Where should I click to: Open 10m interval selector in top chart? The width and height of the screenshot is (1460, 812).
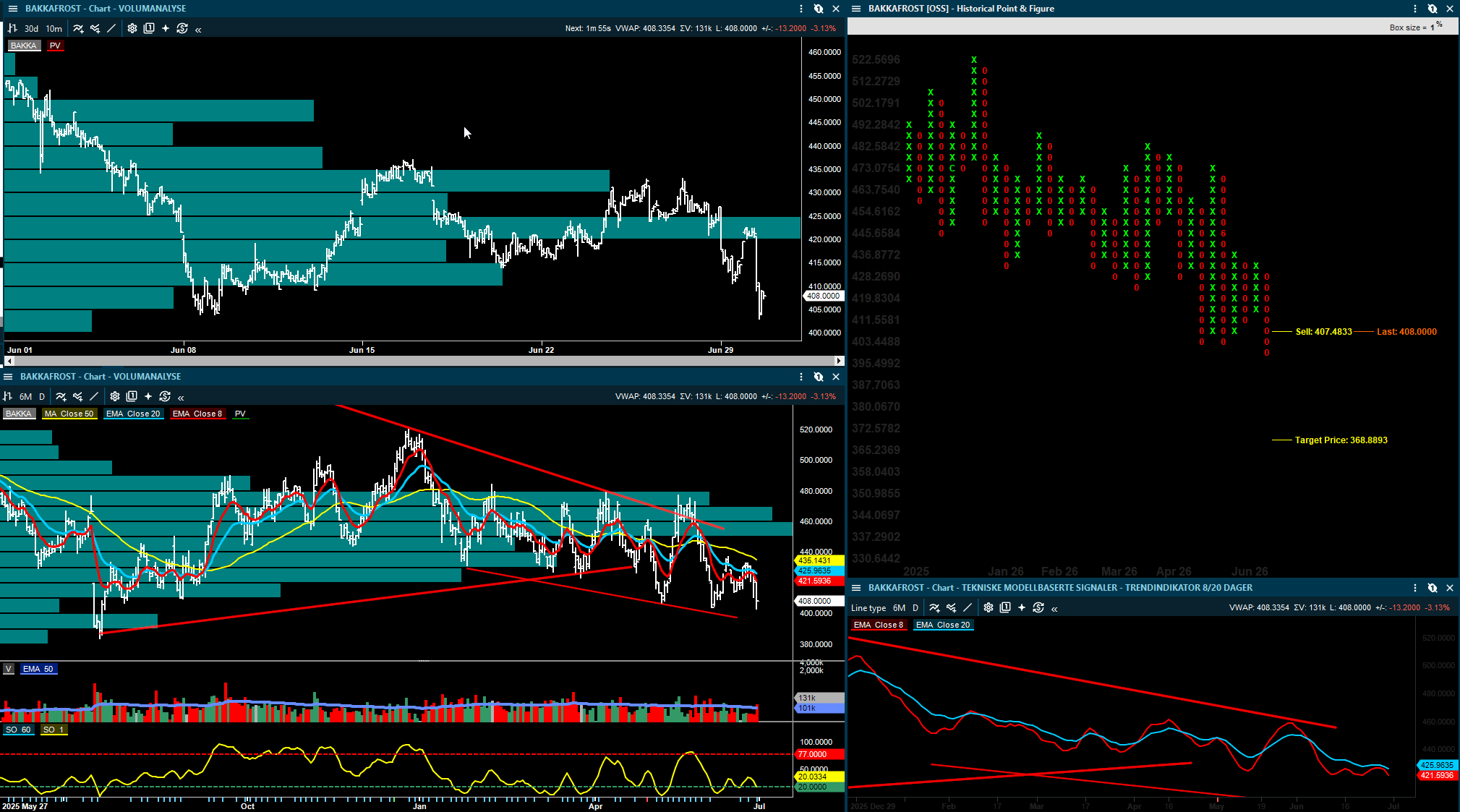(54, 28)
